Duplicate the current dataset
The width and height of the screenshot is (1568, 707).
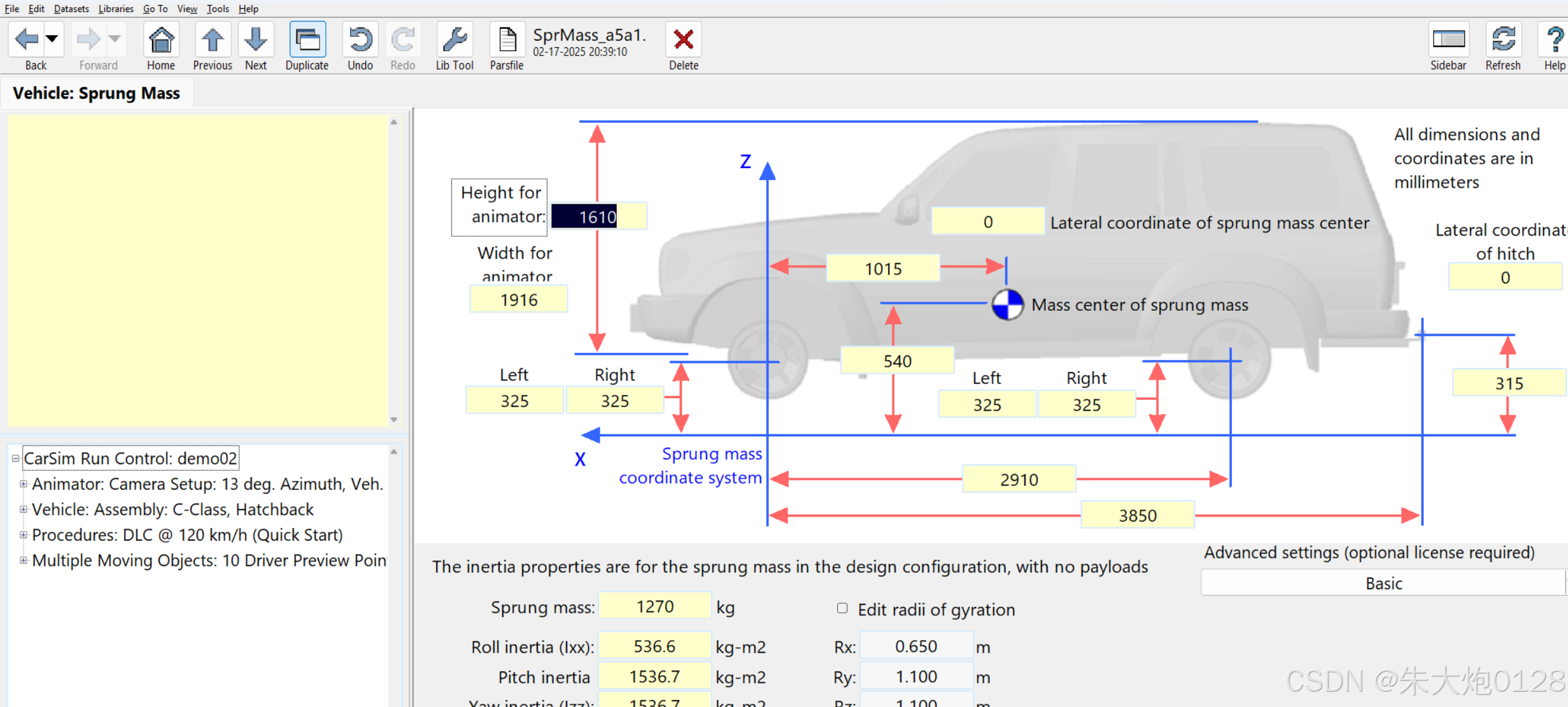tap(307, 39)
